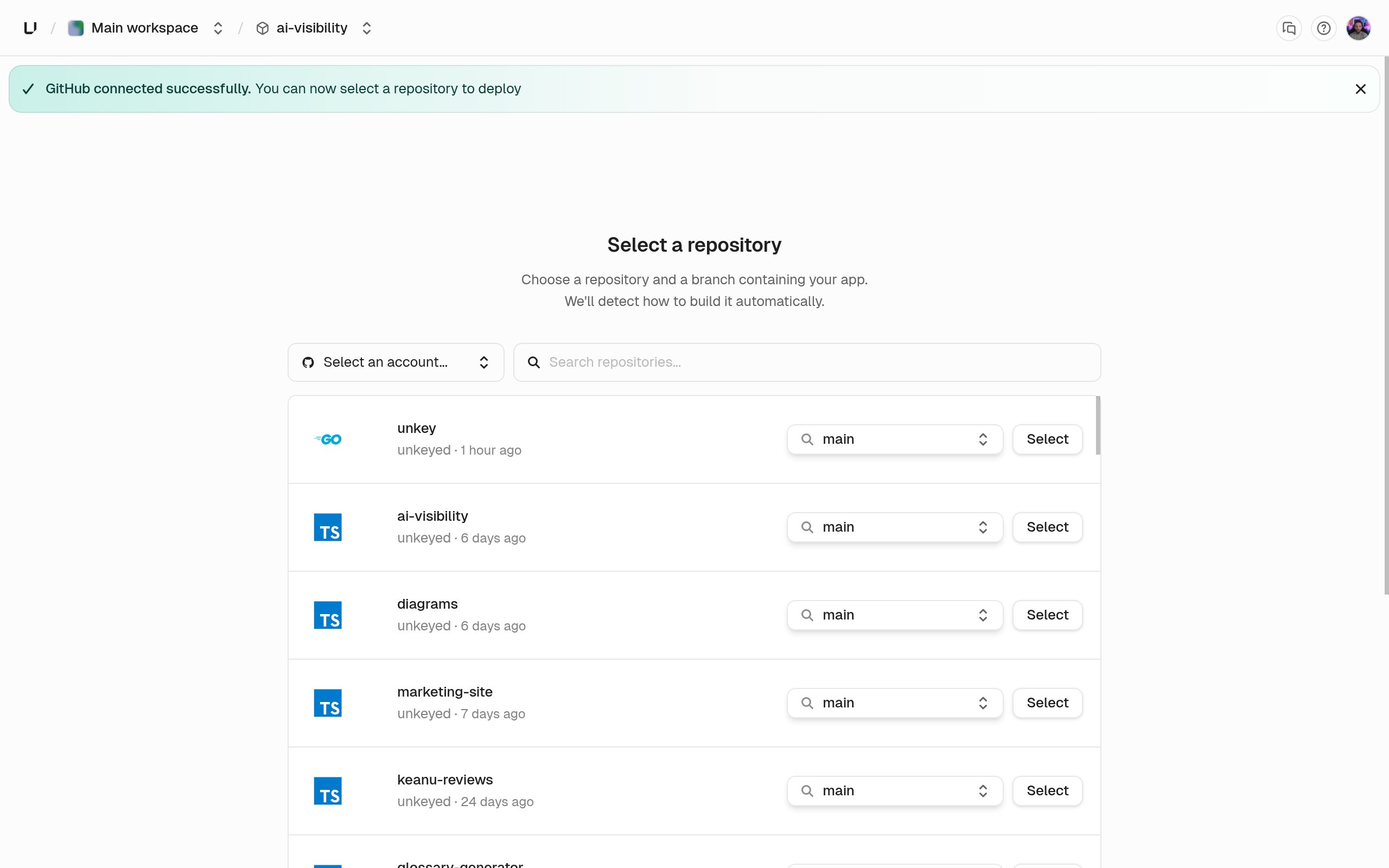The width and height of the screenshot is (1389, 868).
Task: Click 'unkeyed · 7 days ago' text
Action: (x=461, y=713)
